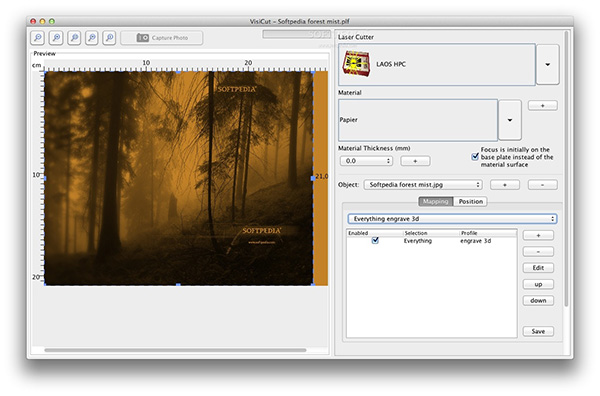Click the Edit mapping button
Image resolution: width=600 pixels, height=396 pixels.
click(x=538, y=268)
